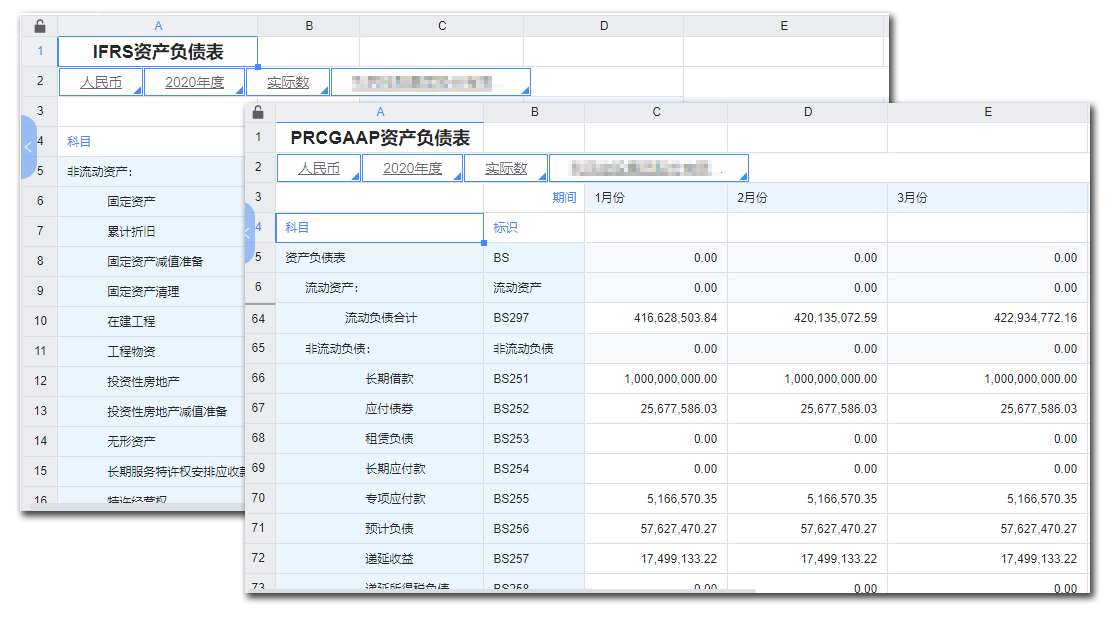Select the 累计折旧 row in IFRS sheet
The height and width of the screenshot is (618, 1112).
(151, 231)
